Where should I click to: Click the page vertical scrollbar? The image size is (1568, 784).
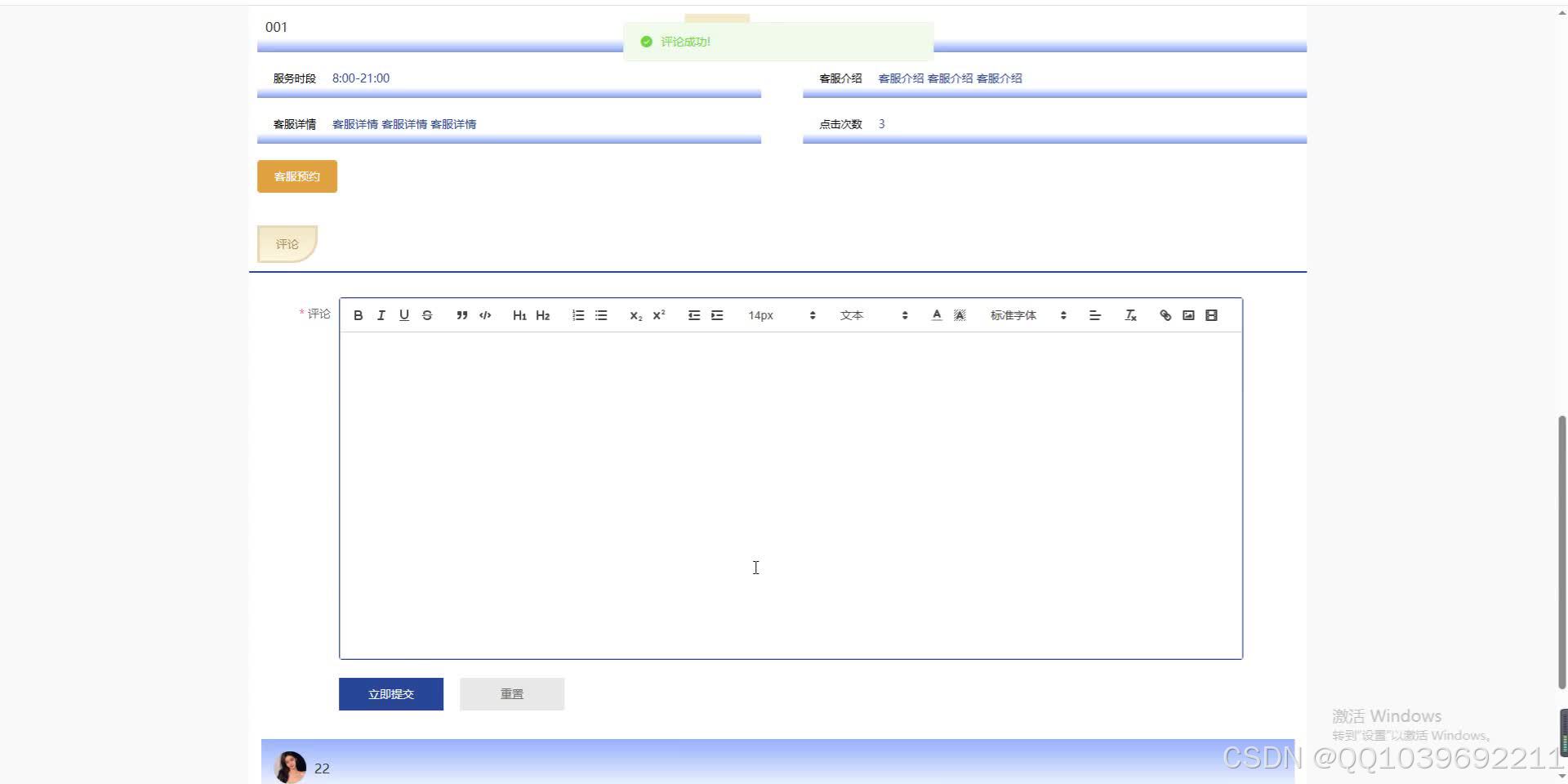(x=1561, y=552)
